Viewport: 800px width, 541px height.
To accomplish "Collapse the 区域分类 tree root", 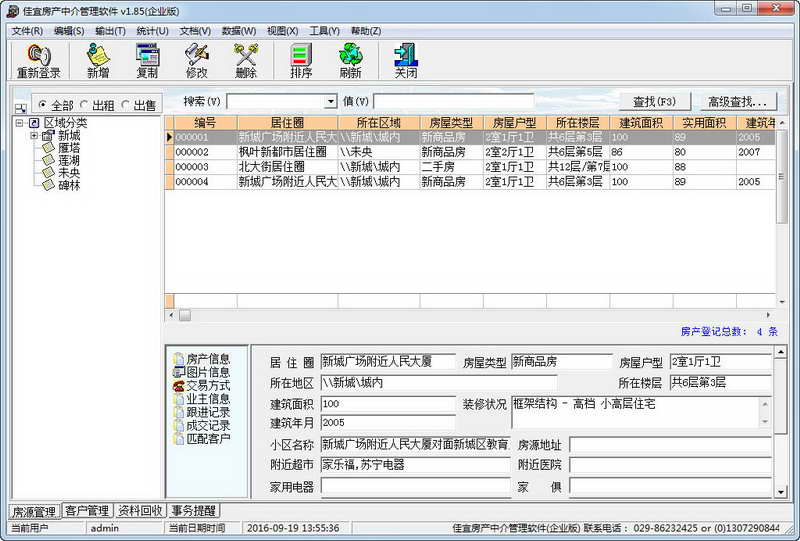I will coord(20,123).
